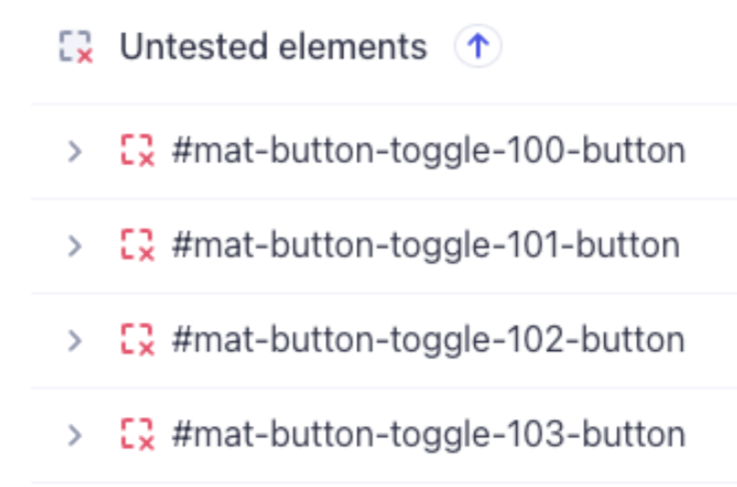737x487 pixels.
Task: Expand the #mat-button-toggle-102-button entry
Action: [73, 340]
